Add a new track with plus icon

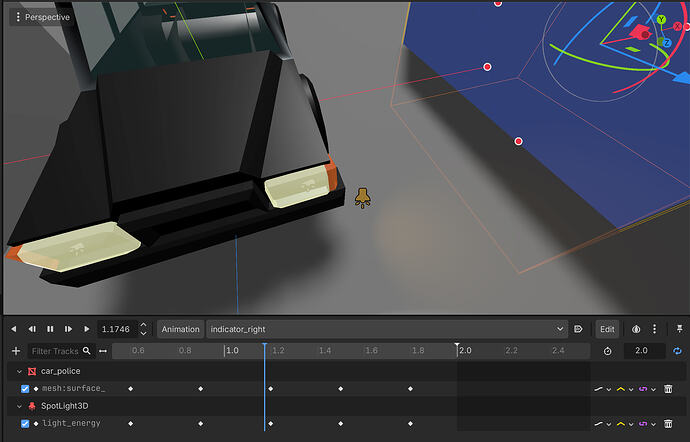[x=16, y=351]
